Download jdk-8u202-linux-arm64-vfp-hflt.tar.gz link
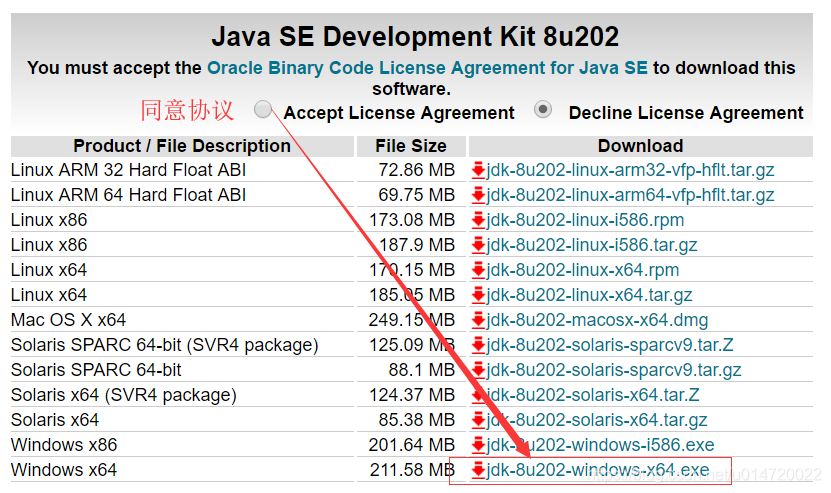 (x=630, y=195)
